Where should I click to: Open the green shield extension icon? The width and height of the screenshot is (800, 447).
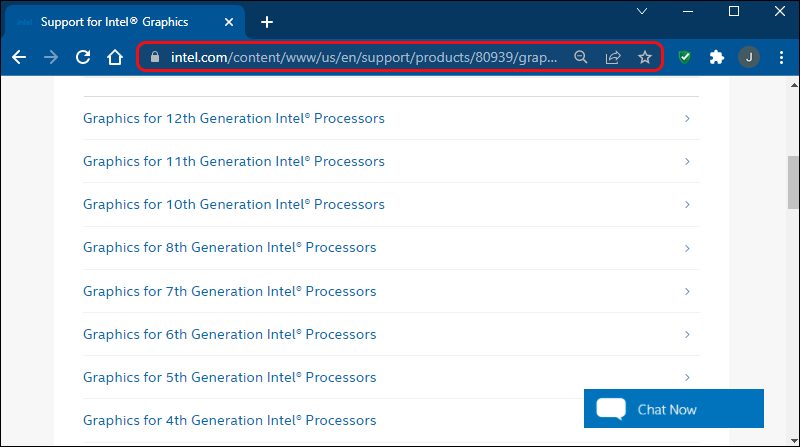click(x=684, y=57)
